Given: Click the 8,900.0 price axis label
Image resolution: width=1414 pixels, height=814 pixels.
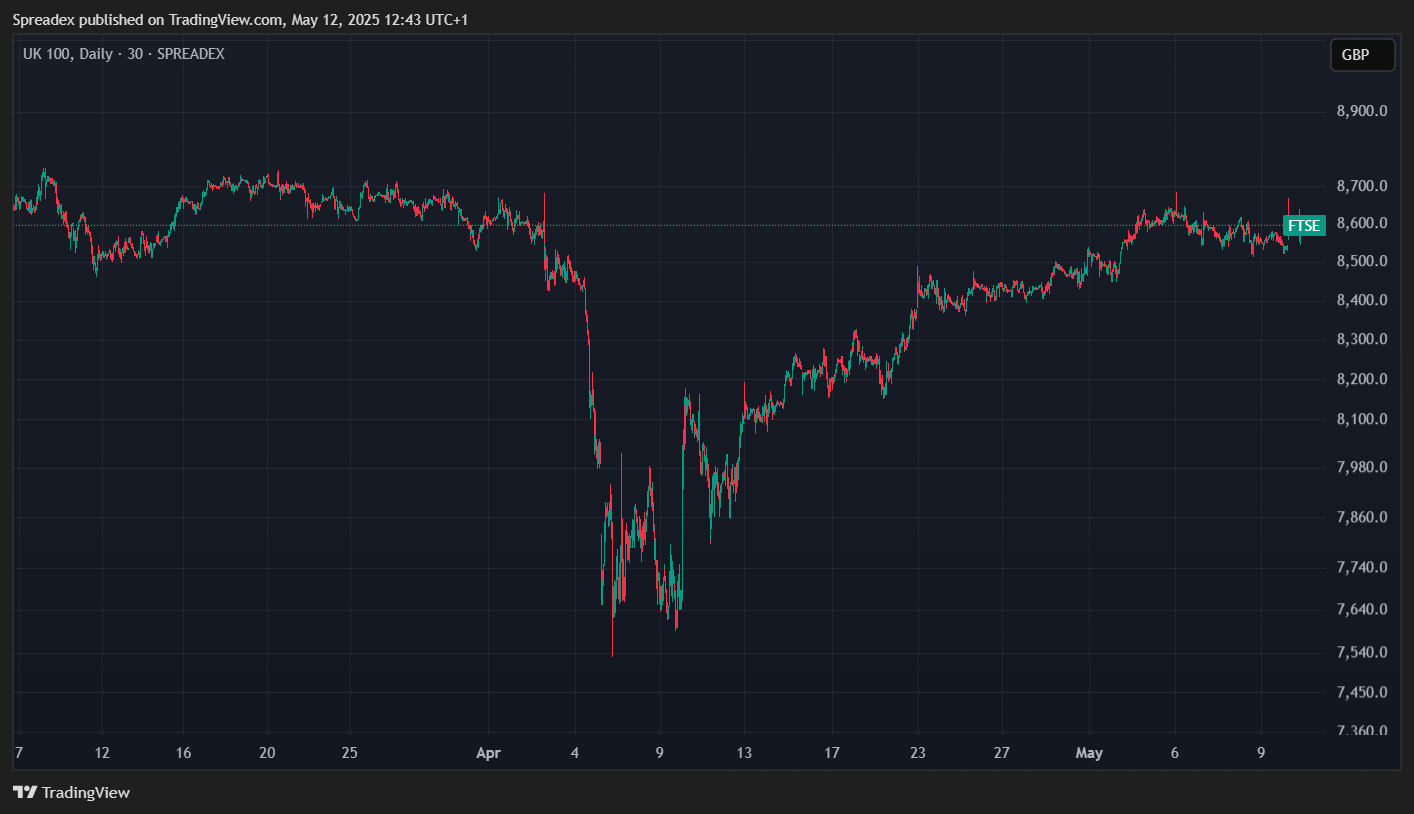Looking at the screenshot, I should pos(1362,111).
